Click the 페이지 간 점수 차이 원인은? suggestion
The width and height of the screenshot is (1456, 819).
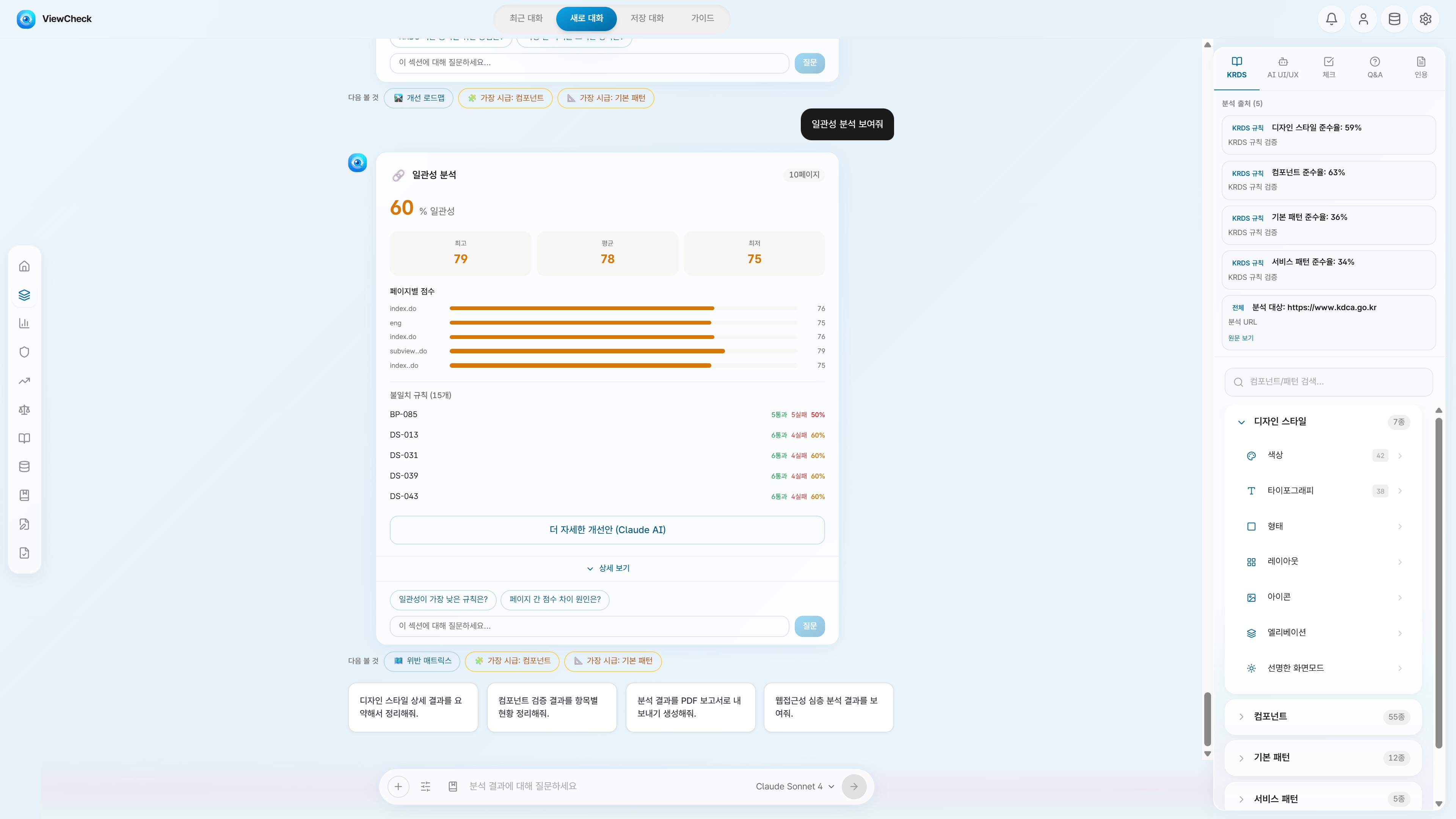[x=555, y=600]
